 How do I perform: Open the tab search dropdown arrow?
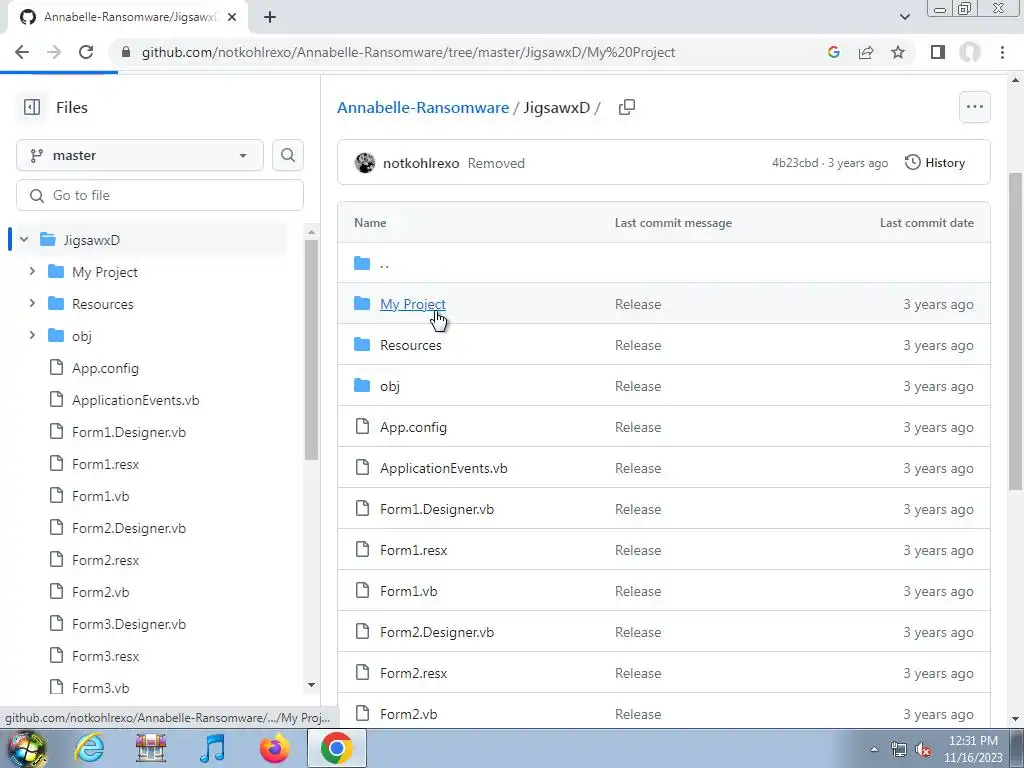pyautogui.click(x=904, y=17)
